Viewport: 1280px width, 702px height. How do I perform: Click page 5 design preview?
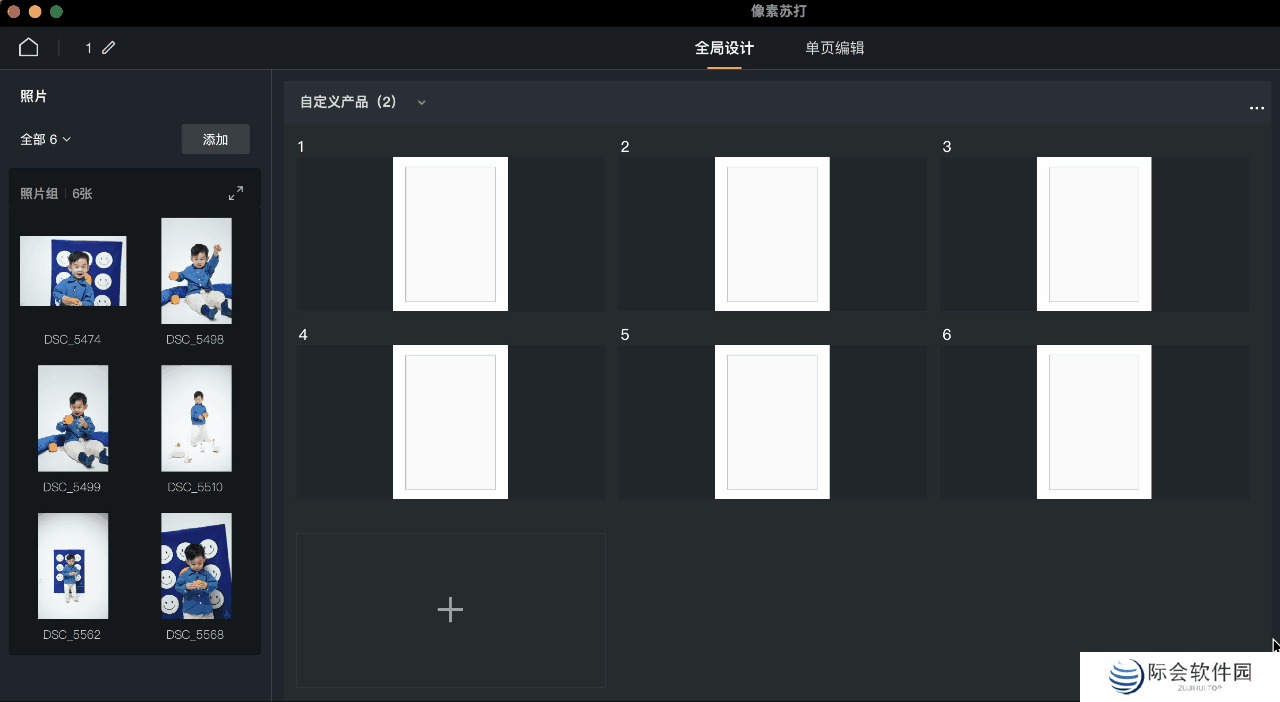click(x=772, y=421)
